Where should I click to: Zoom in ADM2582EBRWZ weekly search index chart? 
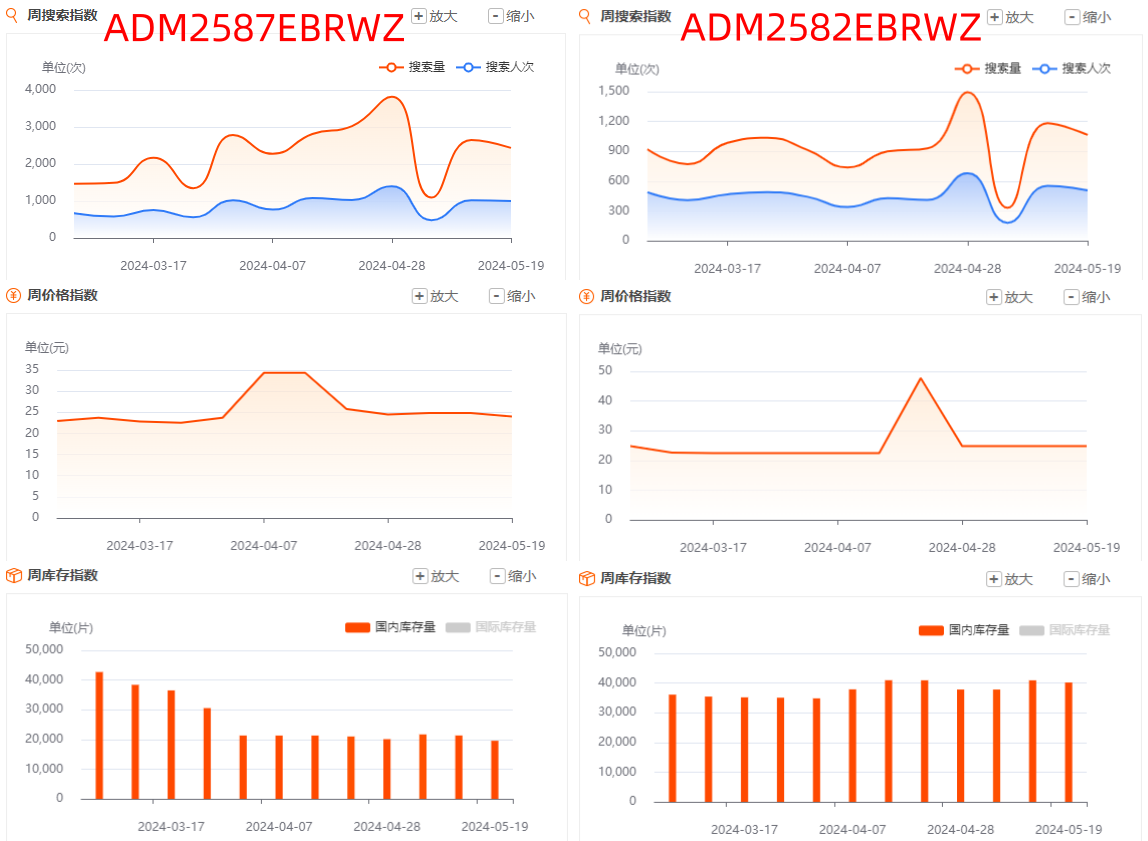1011,17
